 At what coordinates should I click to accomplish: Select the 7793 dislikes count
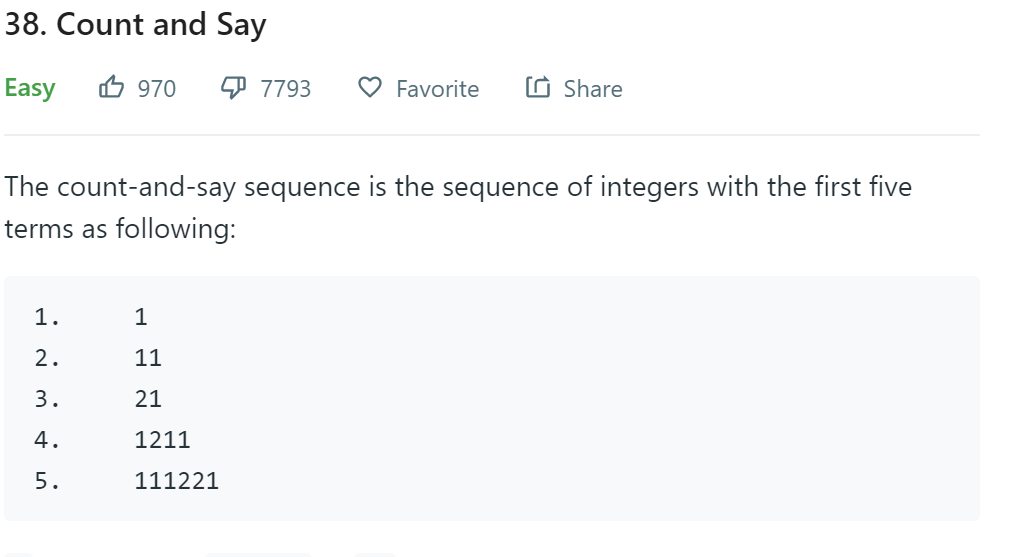click(x=286, y=89)
